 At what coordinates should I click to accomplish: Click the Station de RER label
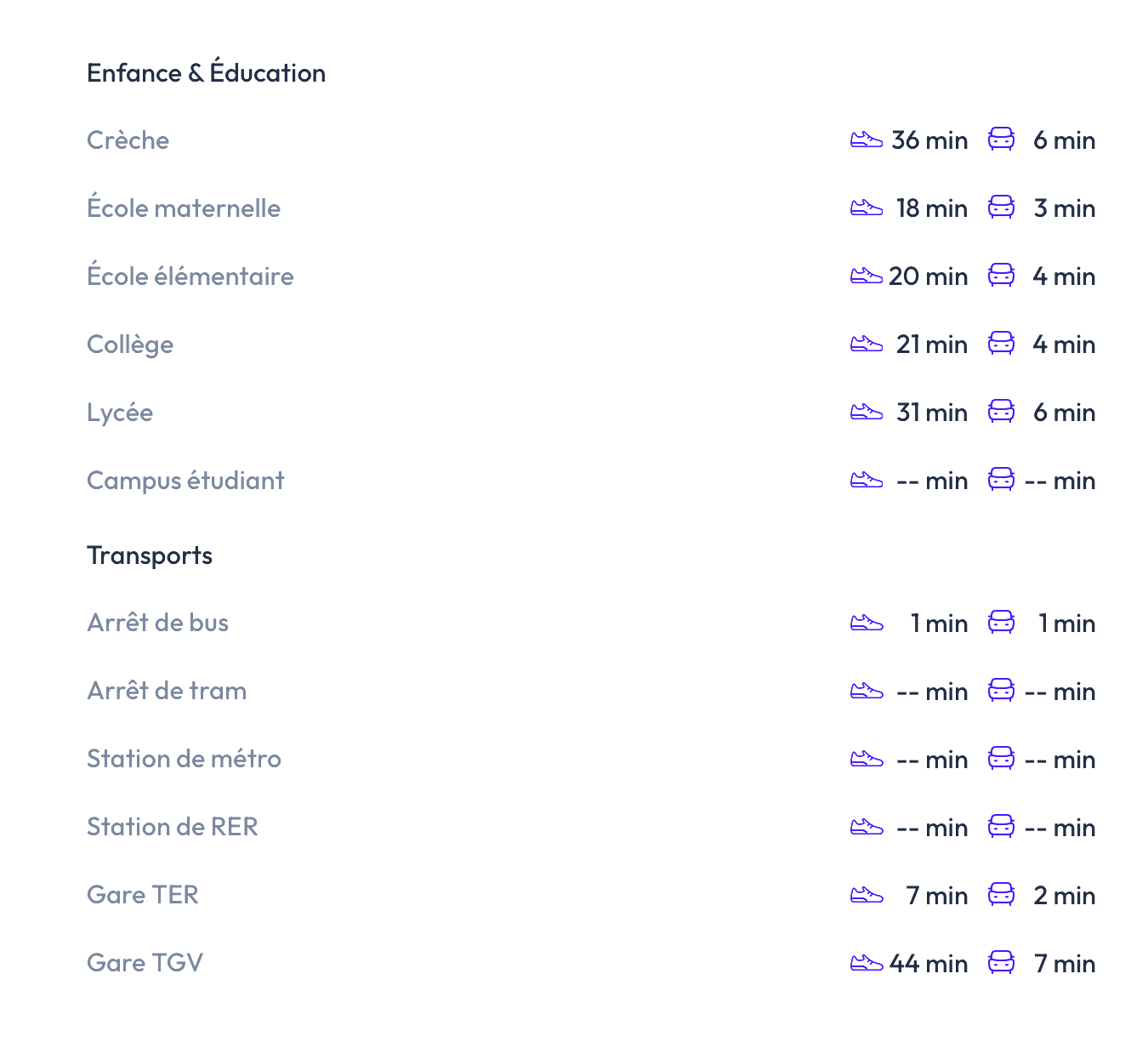pyautogui.click(x=172, y=827)
